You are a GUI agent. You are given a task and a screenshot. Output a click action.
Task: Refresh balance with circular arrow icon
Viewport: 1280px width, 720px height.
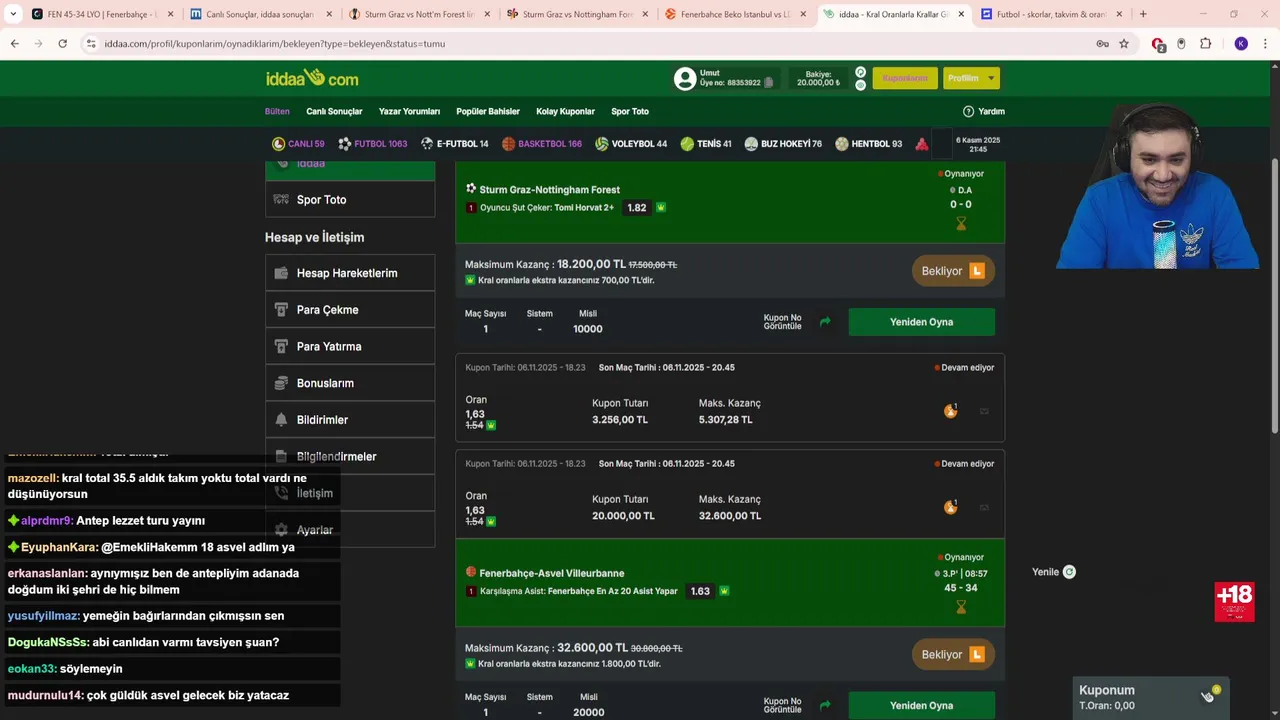click(x=860, y=73)
